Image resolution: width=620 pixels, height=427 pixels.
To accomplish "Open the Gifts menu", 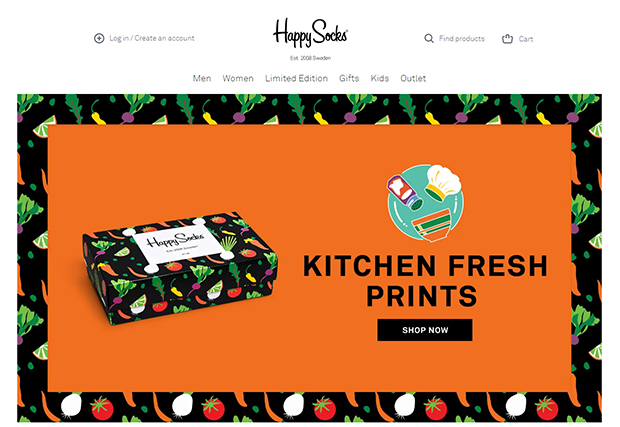I will click(349, 78).
